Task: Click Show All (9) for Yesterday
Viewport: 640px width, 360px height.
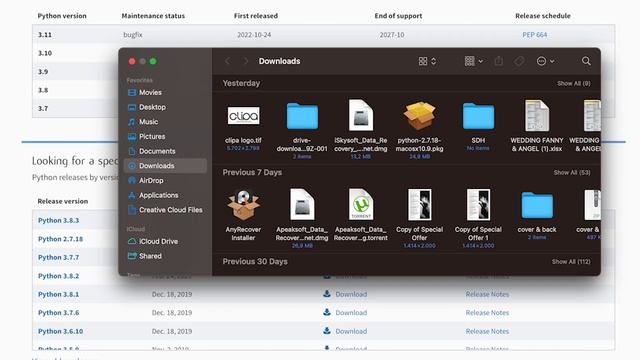Action: 573,83
